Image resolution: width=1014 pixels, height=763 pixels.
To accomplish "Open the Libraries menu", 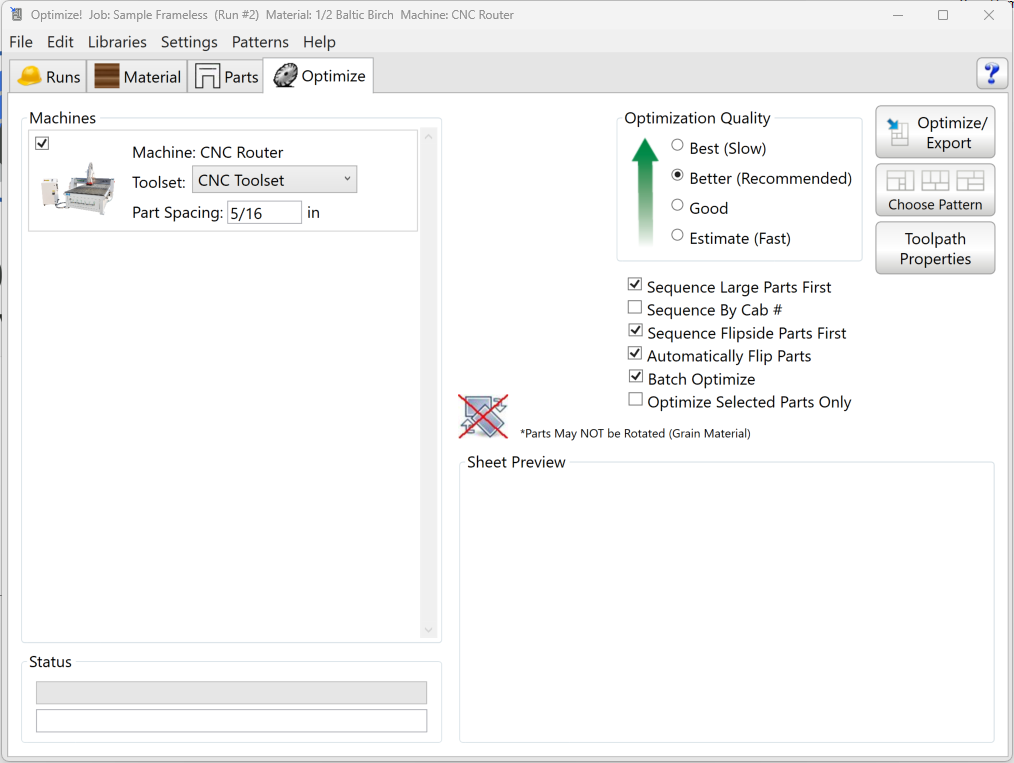I will (117, 42).
